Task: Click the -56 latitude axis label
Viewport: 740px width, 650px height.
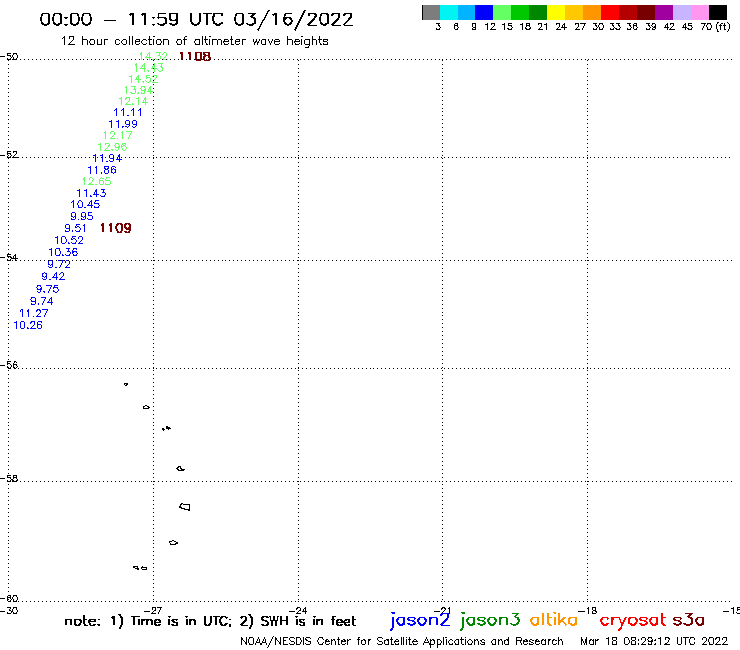Action: coord(9,365)
